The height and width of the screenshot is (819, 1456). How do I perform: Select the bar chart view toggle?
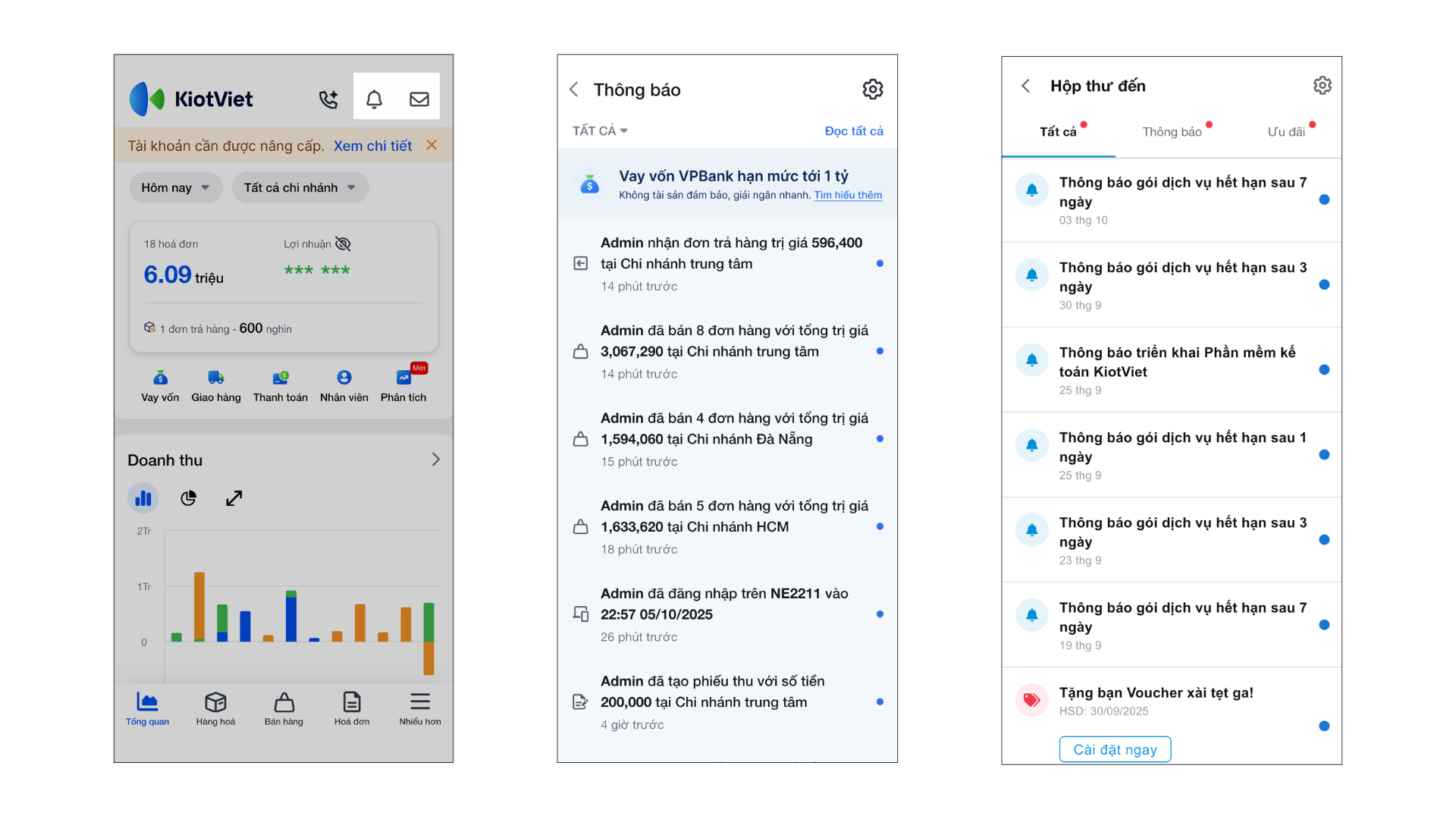[x=143, y=498]
